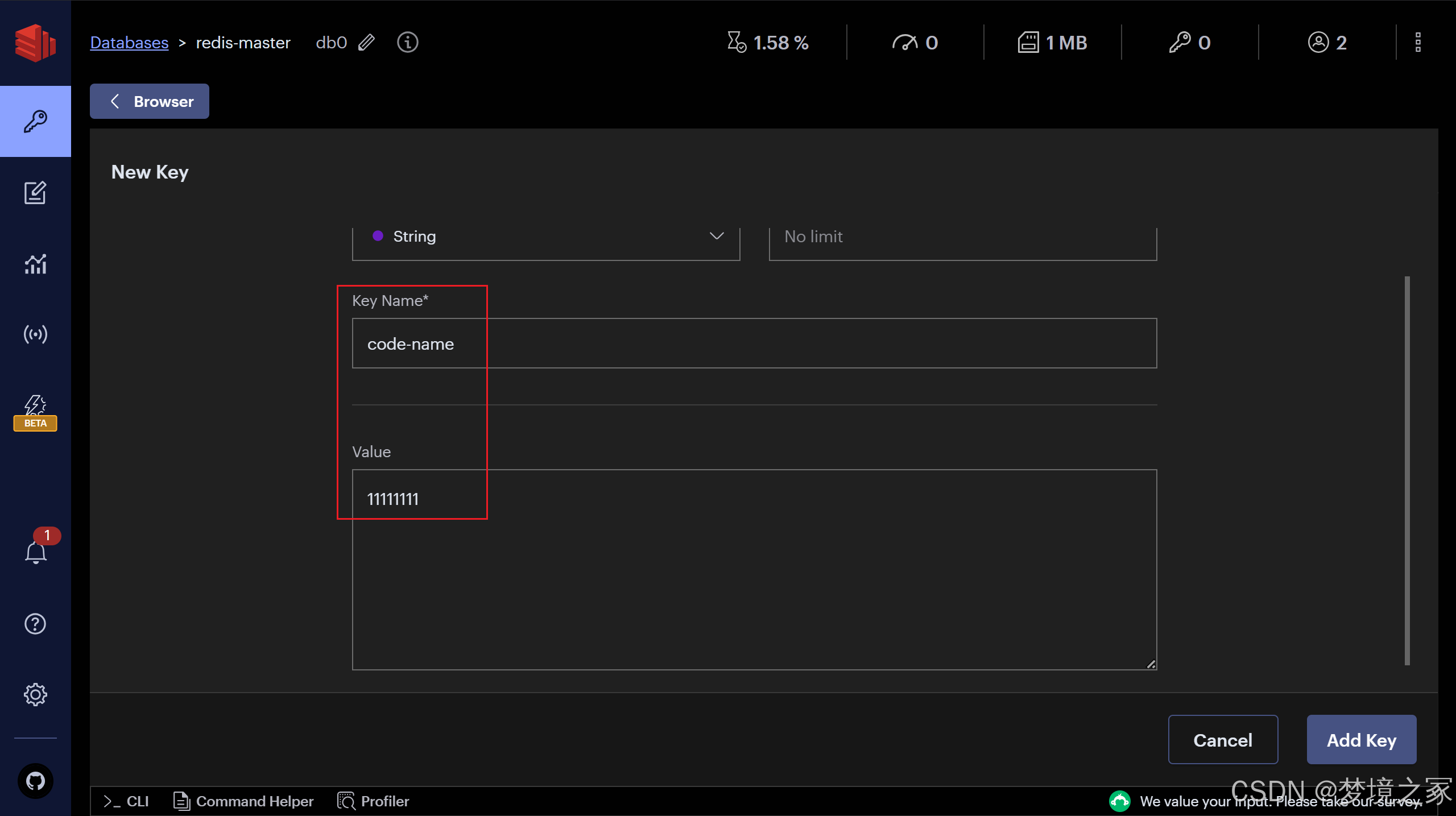The height and width of the screenshot is (816, 1456).
Task: Click the Redis Insight logo
Action: (x=35, y=43)
